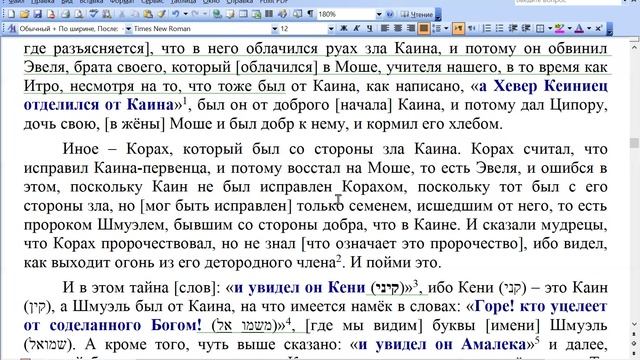Open line spacing dropdown arrow
This screenshot has height=360, width=640.
point(446,28)
